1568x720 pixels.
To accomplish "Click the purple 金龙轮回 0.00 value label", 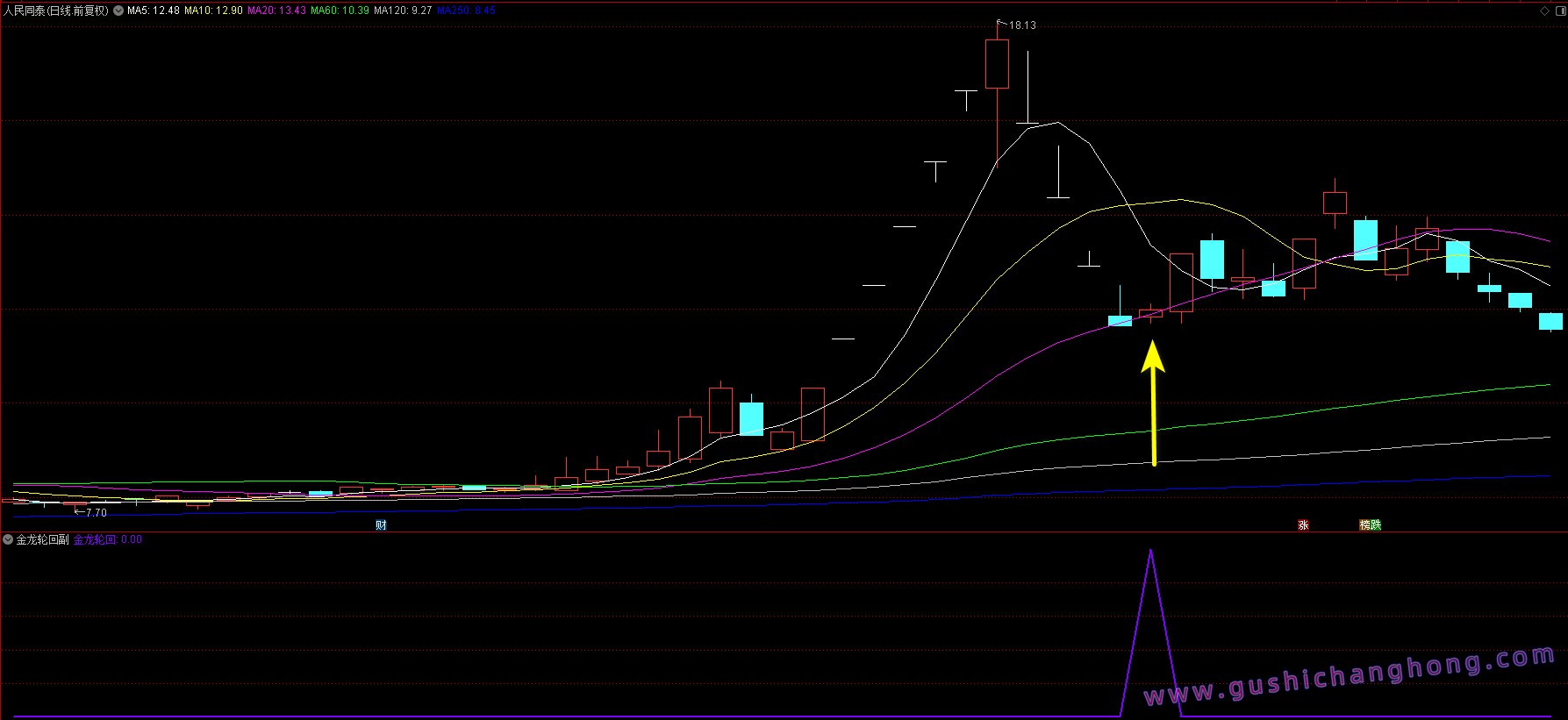I will [107, 539].
